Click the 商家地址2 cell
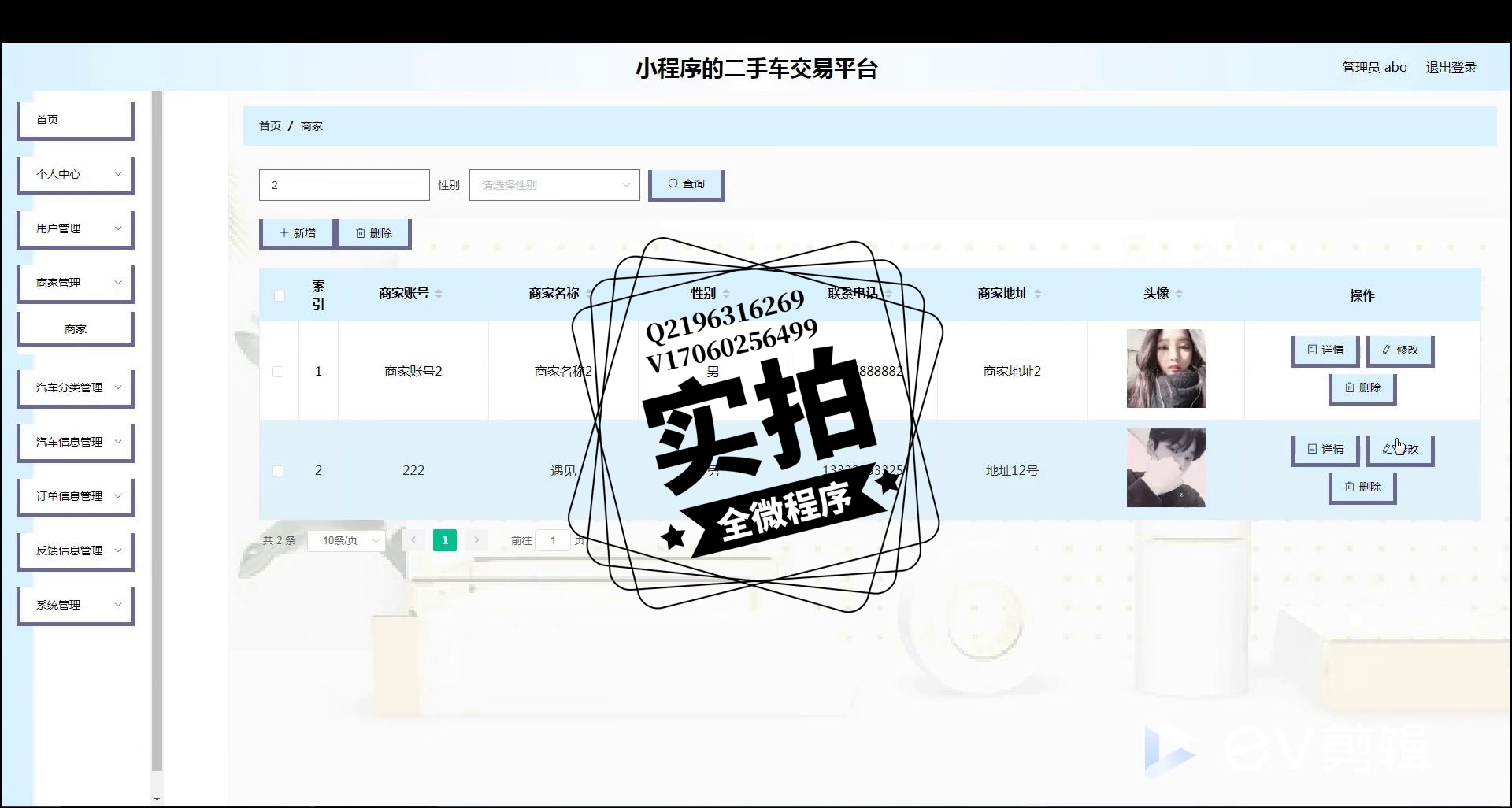 [x=1012, y=371]
